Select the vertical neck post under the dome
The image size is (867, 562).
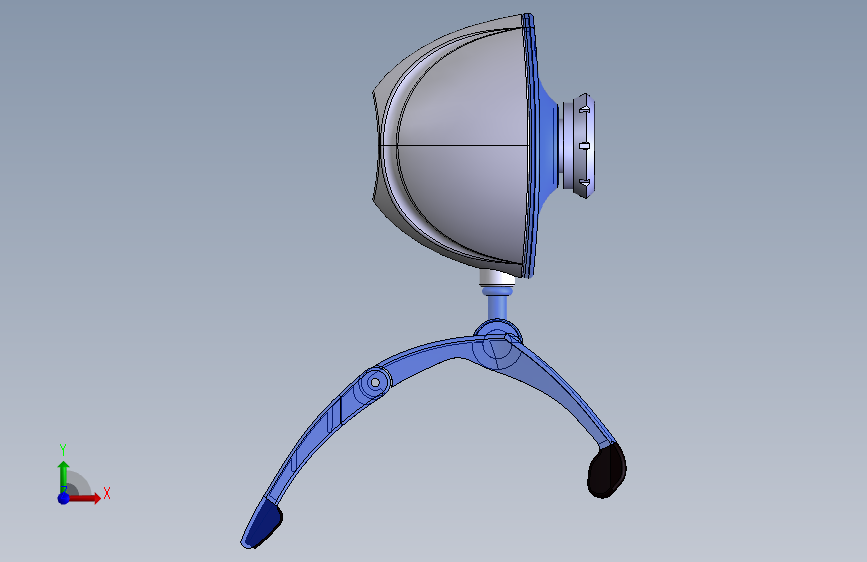pyautogui.click(x=497, y=308)
